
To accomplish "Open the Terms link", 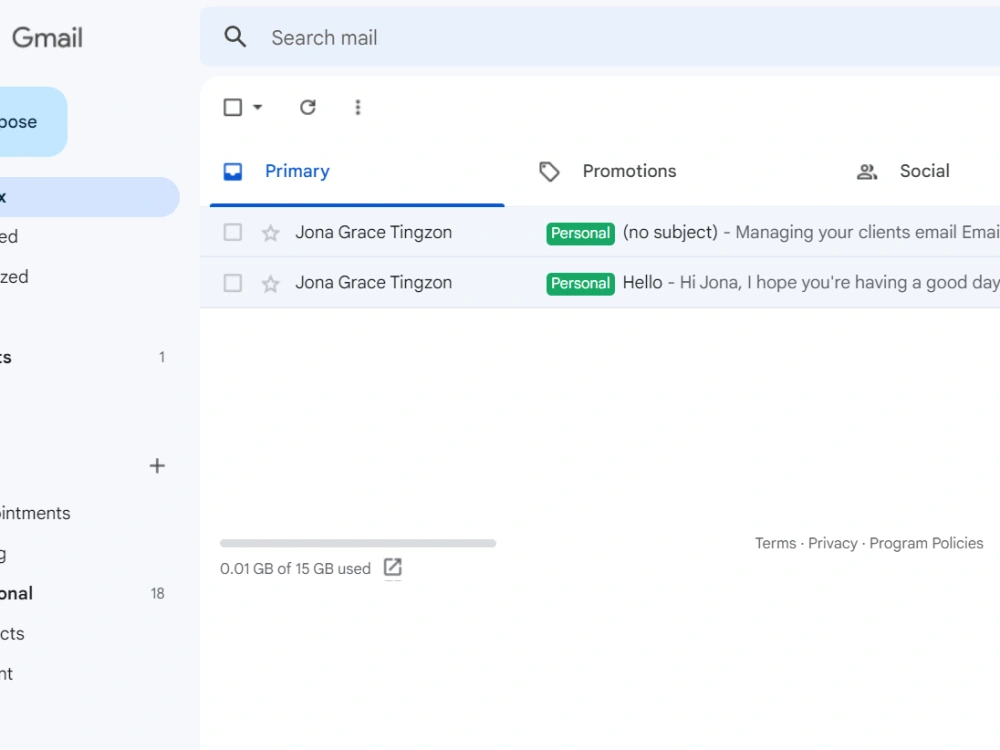I will coord(776,543).
